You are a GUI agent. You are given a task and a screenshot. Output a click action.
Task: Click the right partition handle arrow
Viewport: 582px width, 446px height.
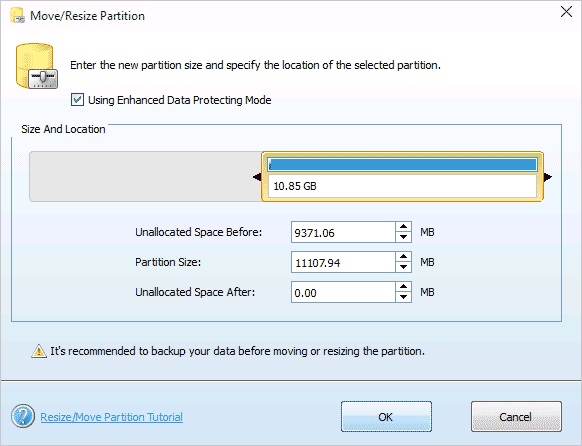[548, 177]
